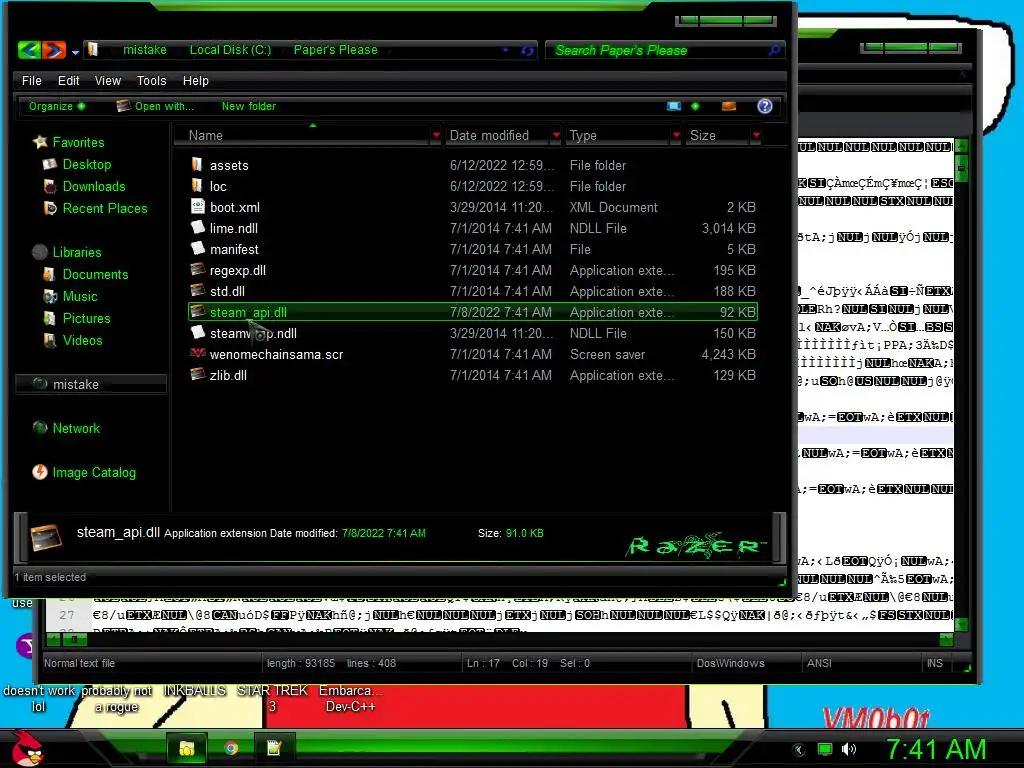Refresh the Paper's Please folder view

click(528, 50)
